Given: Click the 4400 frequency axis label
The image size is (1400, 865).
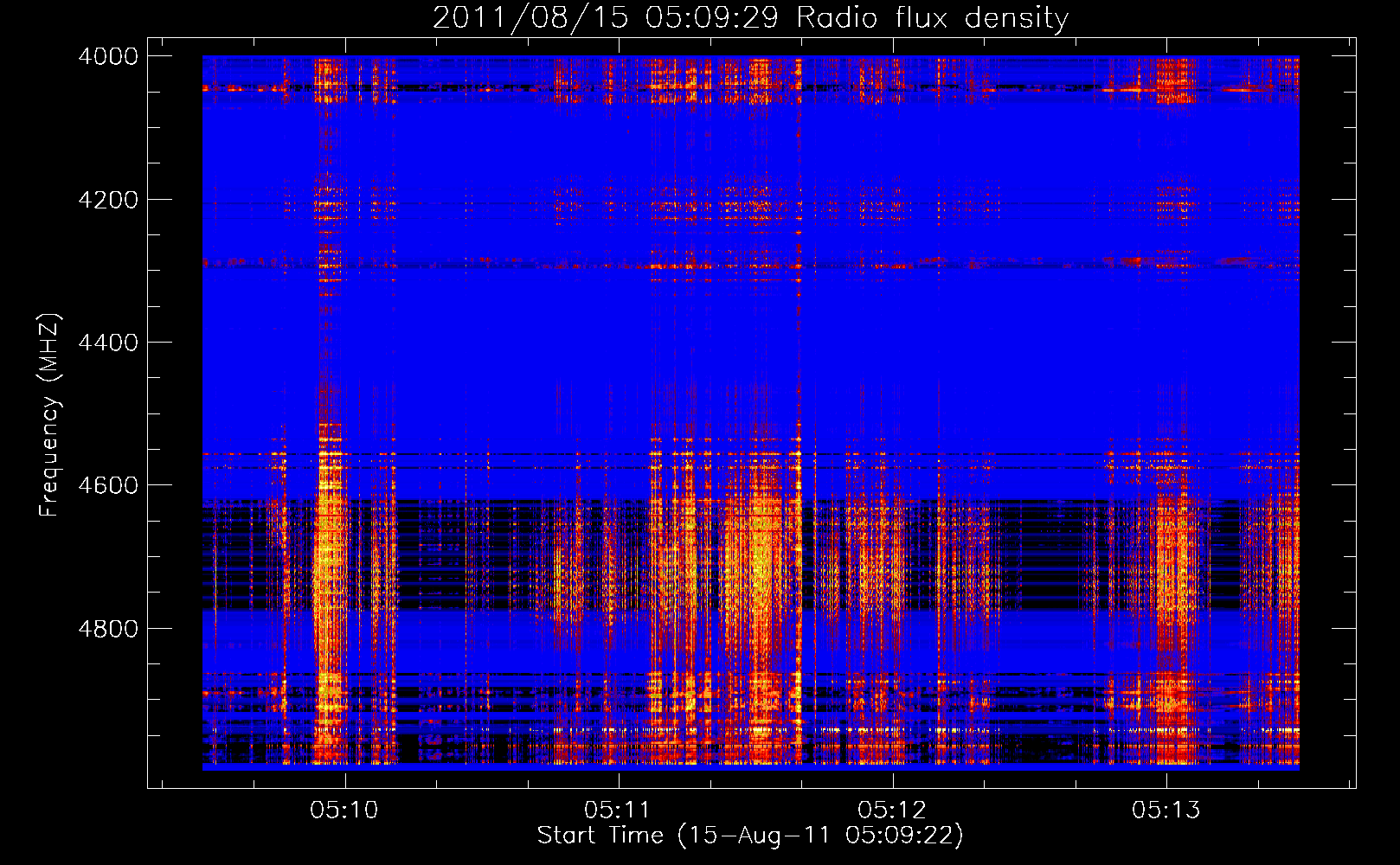Looking at the screenshot, I should [x=108, y=343].
